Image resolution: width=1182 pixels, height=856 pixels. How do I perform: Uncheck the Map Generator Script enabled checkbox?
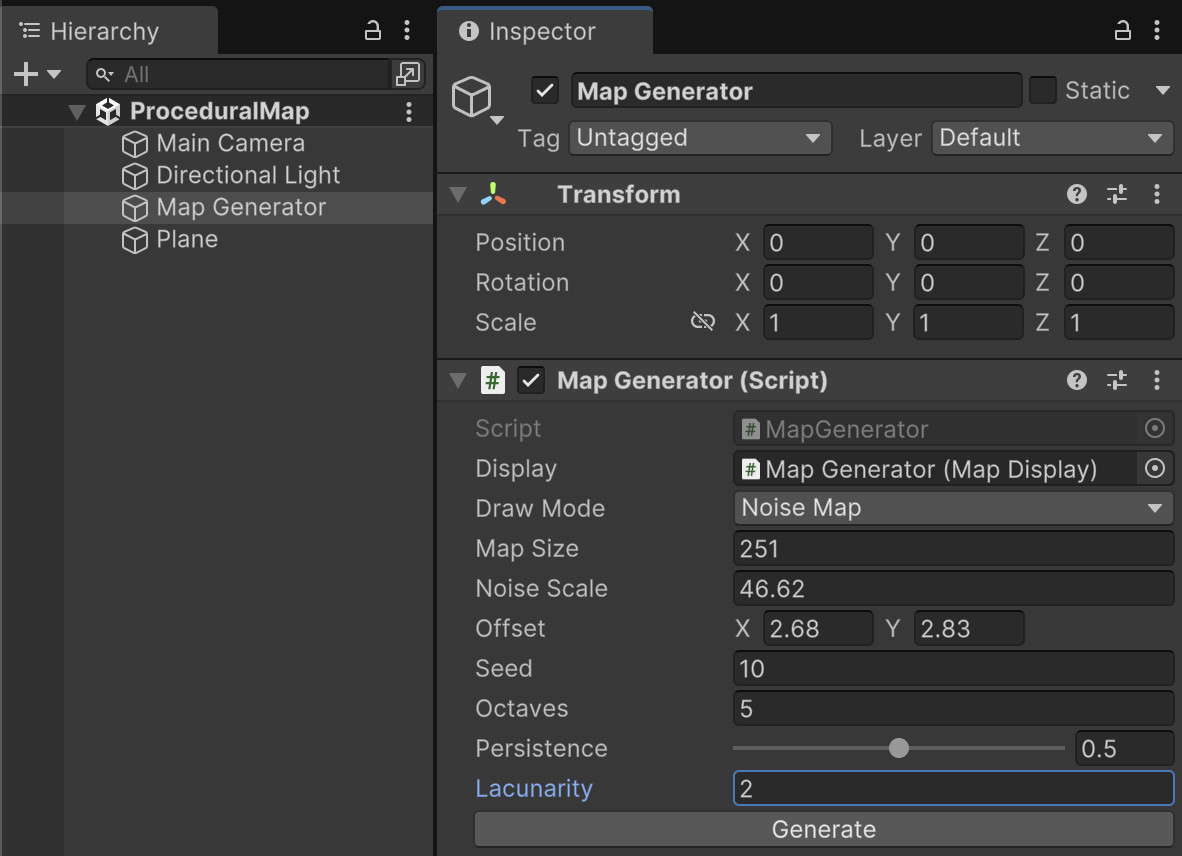[x=531, y=380]
